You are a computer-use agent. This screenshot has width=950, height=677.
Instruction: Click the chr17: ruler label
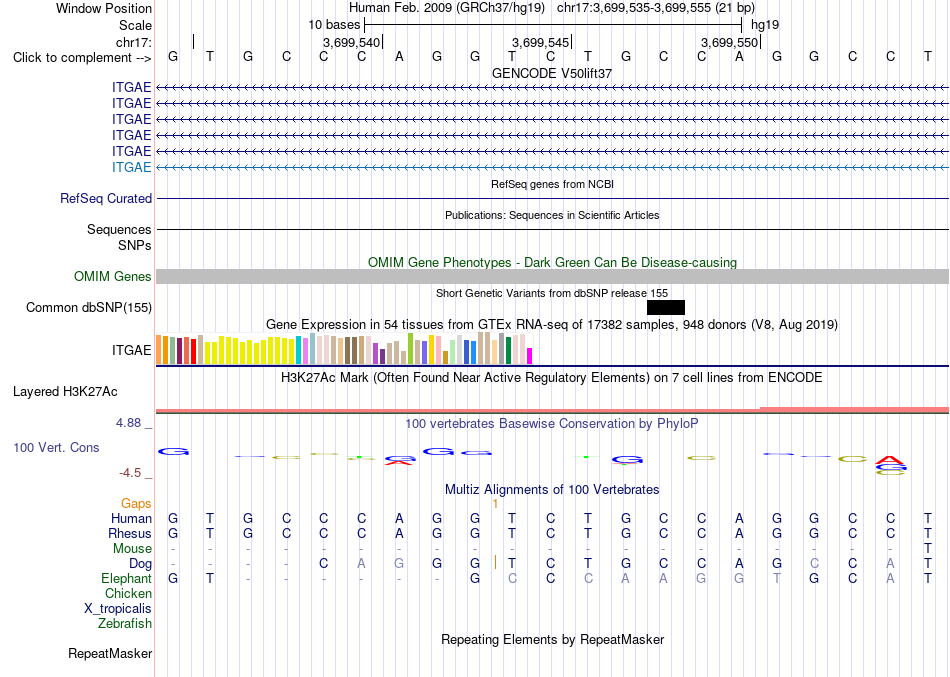point(134,42)
